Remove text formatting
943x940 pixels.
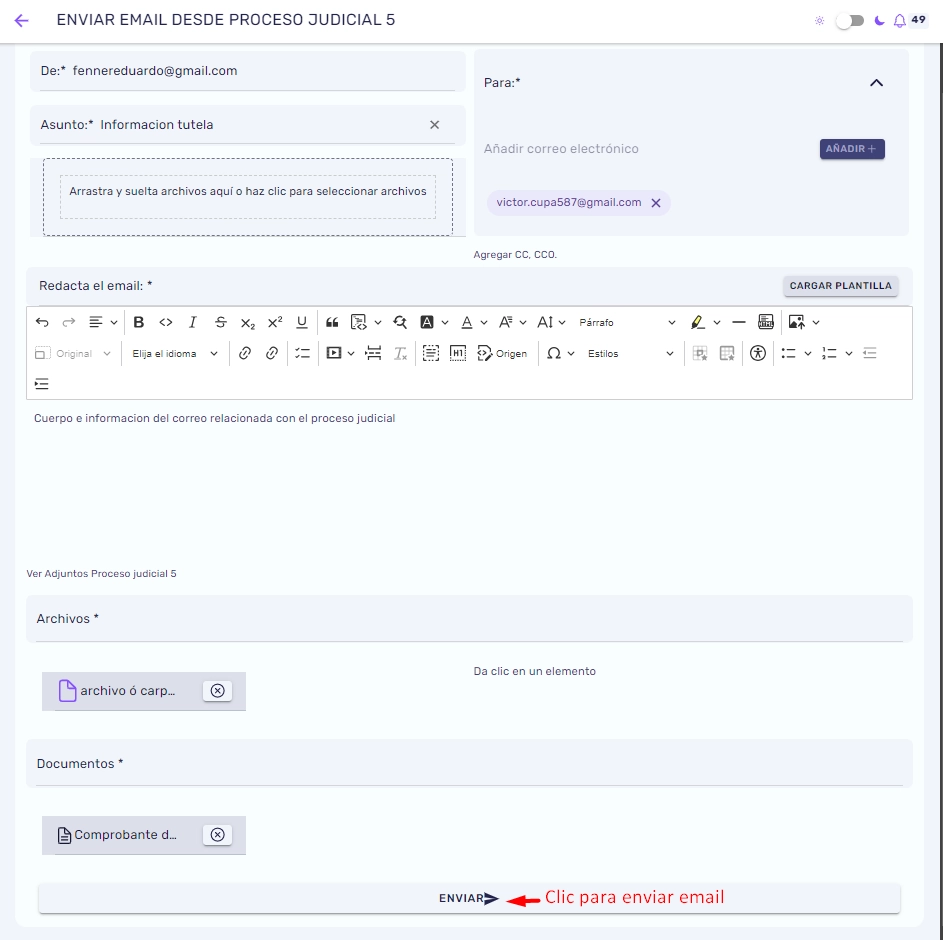tap(401, 354)
